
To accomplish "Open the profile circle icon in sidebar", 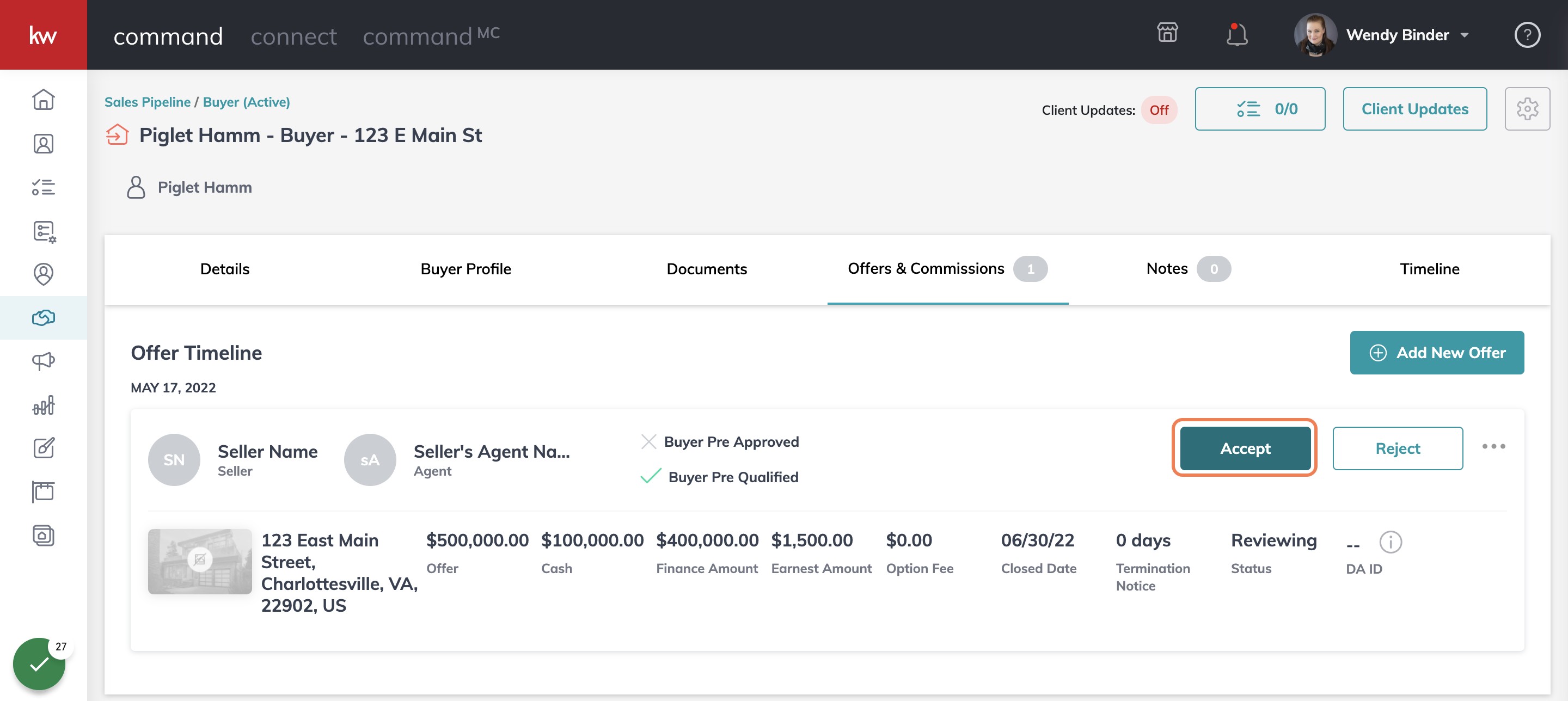I will (x=43, y=274).
